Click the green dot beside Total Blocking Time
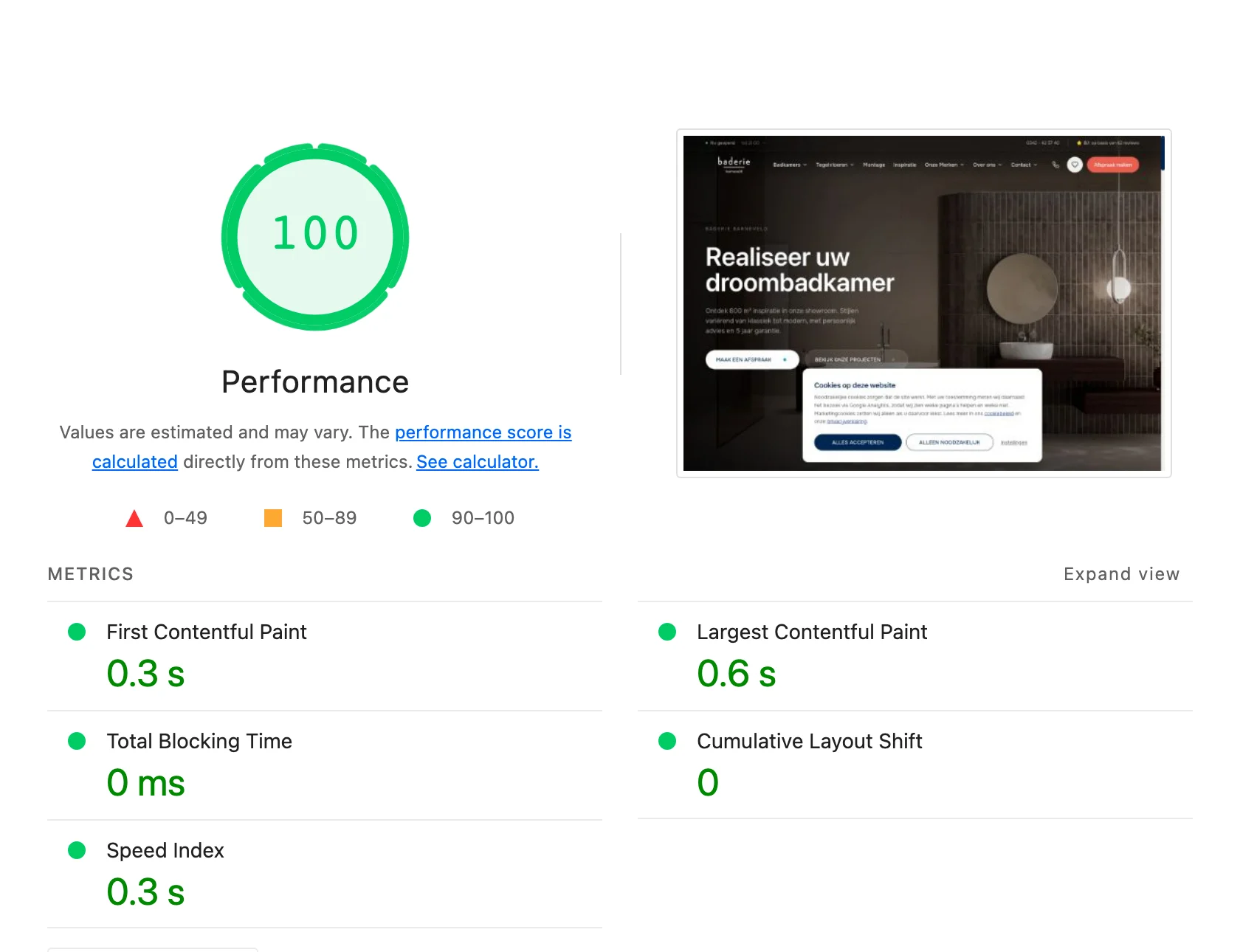Image resolution: width=1240 pixels, height=952 pixels. click(x=77, y=741)
